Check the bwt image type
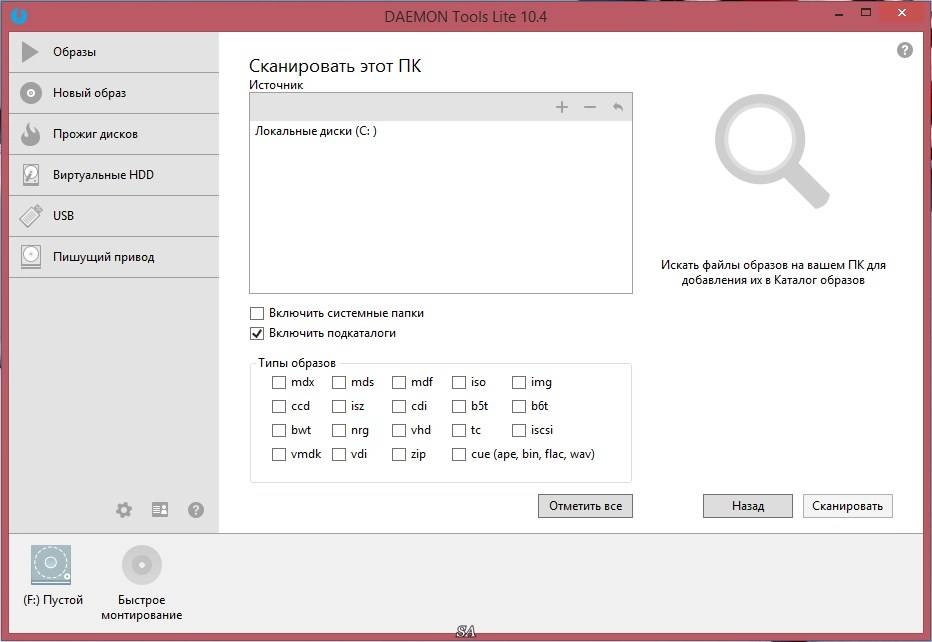The width and height of the screenshot is (932, 642). pyautogui.click(x=279, y=430)
